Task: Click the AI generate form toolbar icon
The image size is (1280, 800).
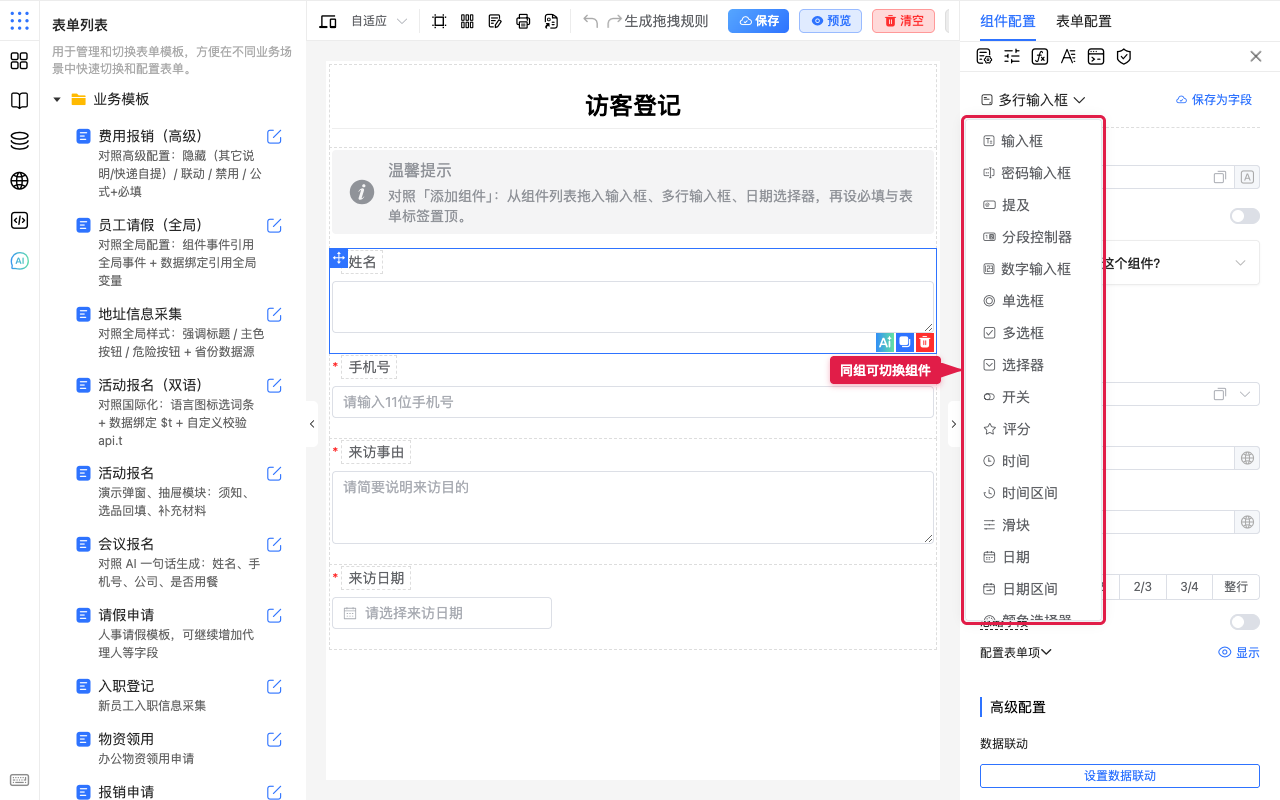Action: (x=551, y=21)
